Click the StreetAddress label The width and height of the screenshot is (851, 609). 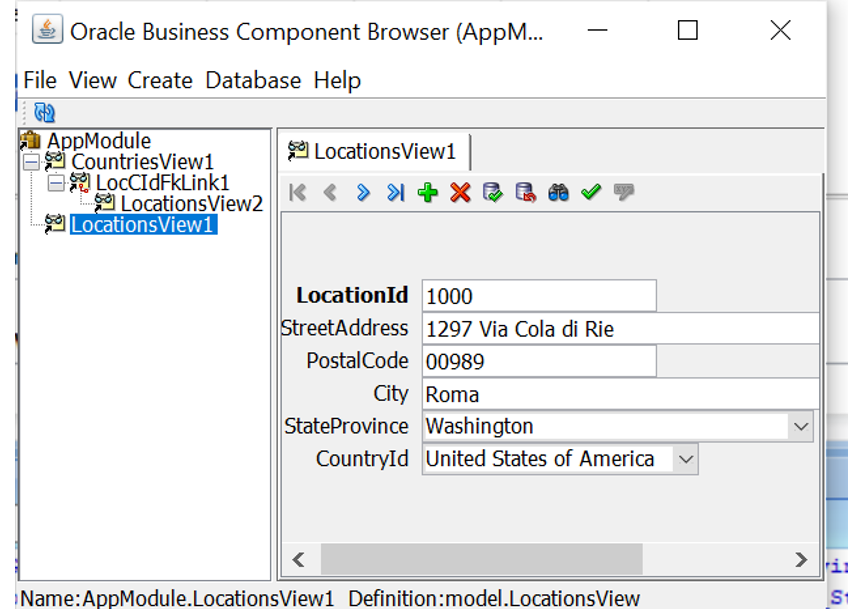click(x=344, y=328)
